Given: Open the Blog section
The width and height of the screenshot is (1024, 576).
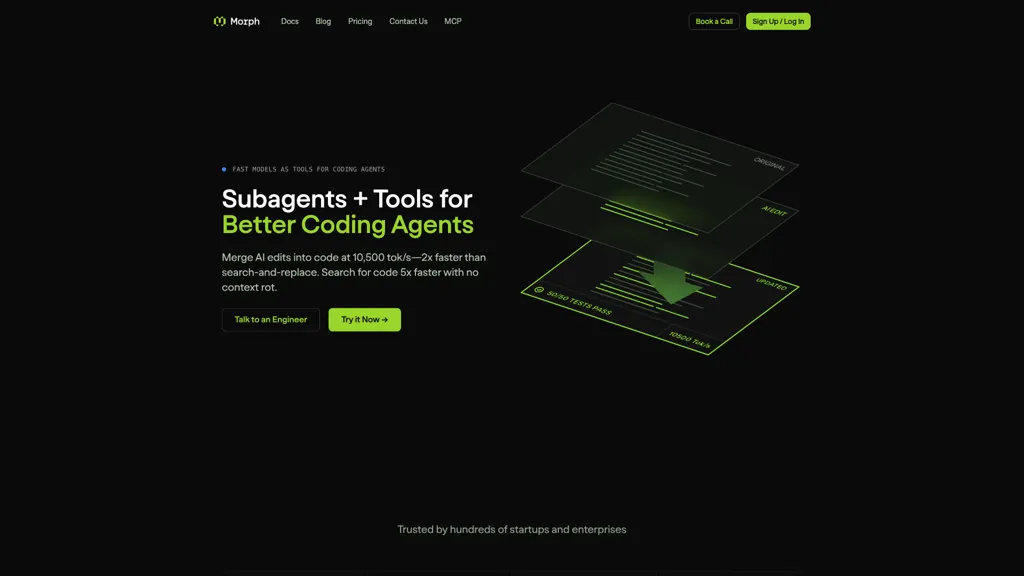Looking at the screenshot, I should coord(322,21).
